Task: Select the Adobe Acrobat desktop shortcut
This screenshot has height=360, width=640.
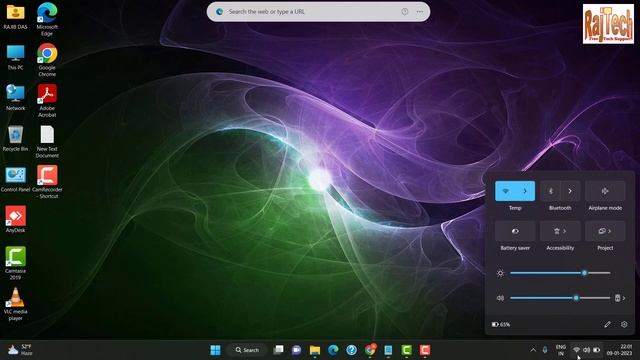Action: pos(47,101)
